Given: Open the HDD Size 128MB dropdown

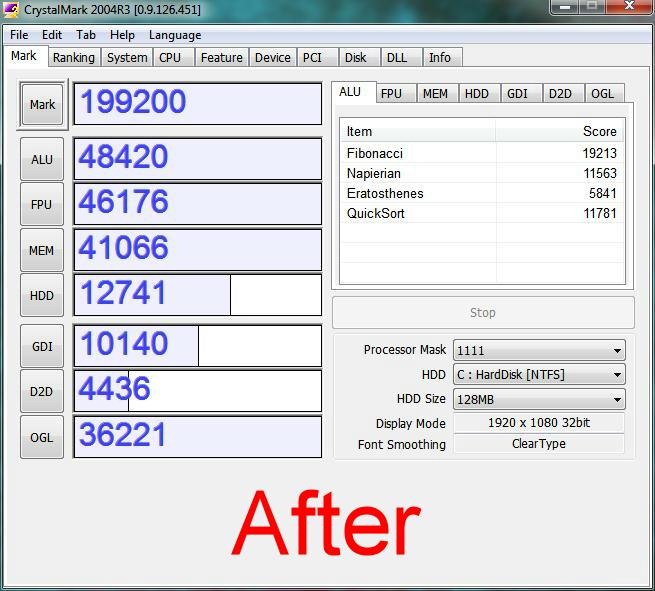Looking at the screenshot, I should [x=539, y=399].
